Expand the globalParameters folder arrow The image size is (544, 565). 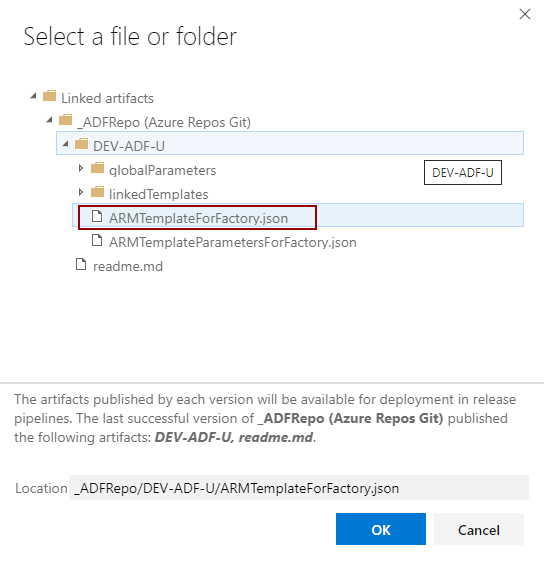(x=81, y=168)
